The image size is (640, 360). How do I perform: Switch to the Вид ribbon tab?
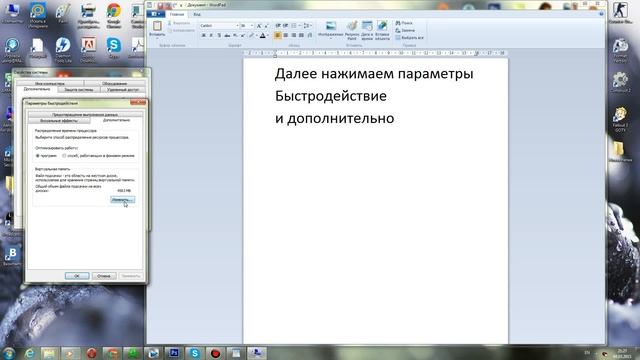click(197, 14)
